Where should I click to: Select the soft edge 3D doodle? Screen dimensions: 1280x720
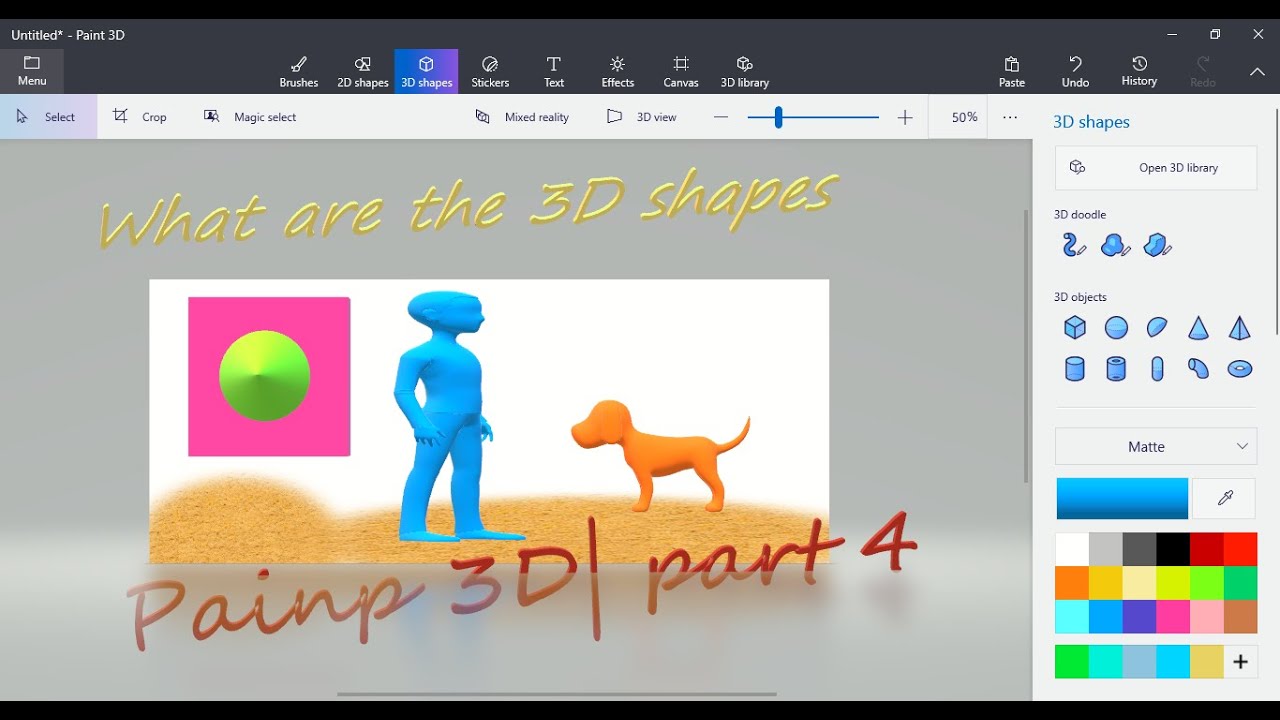(x=1116, y=245)
